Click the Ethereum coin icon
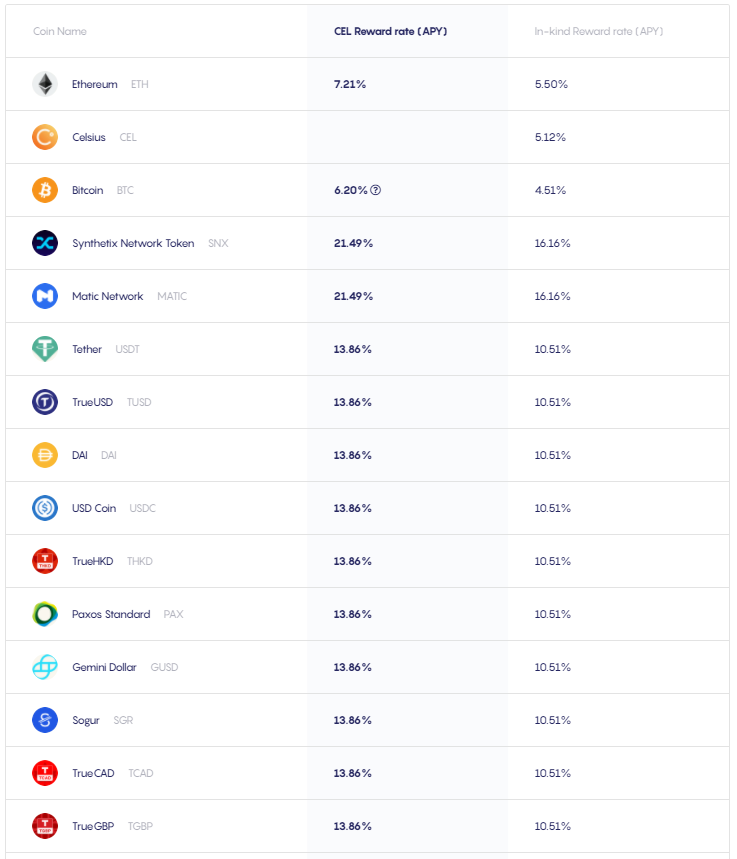Viewport: 737px width, 859px height. (45, 84)
